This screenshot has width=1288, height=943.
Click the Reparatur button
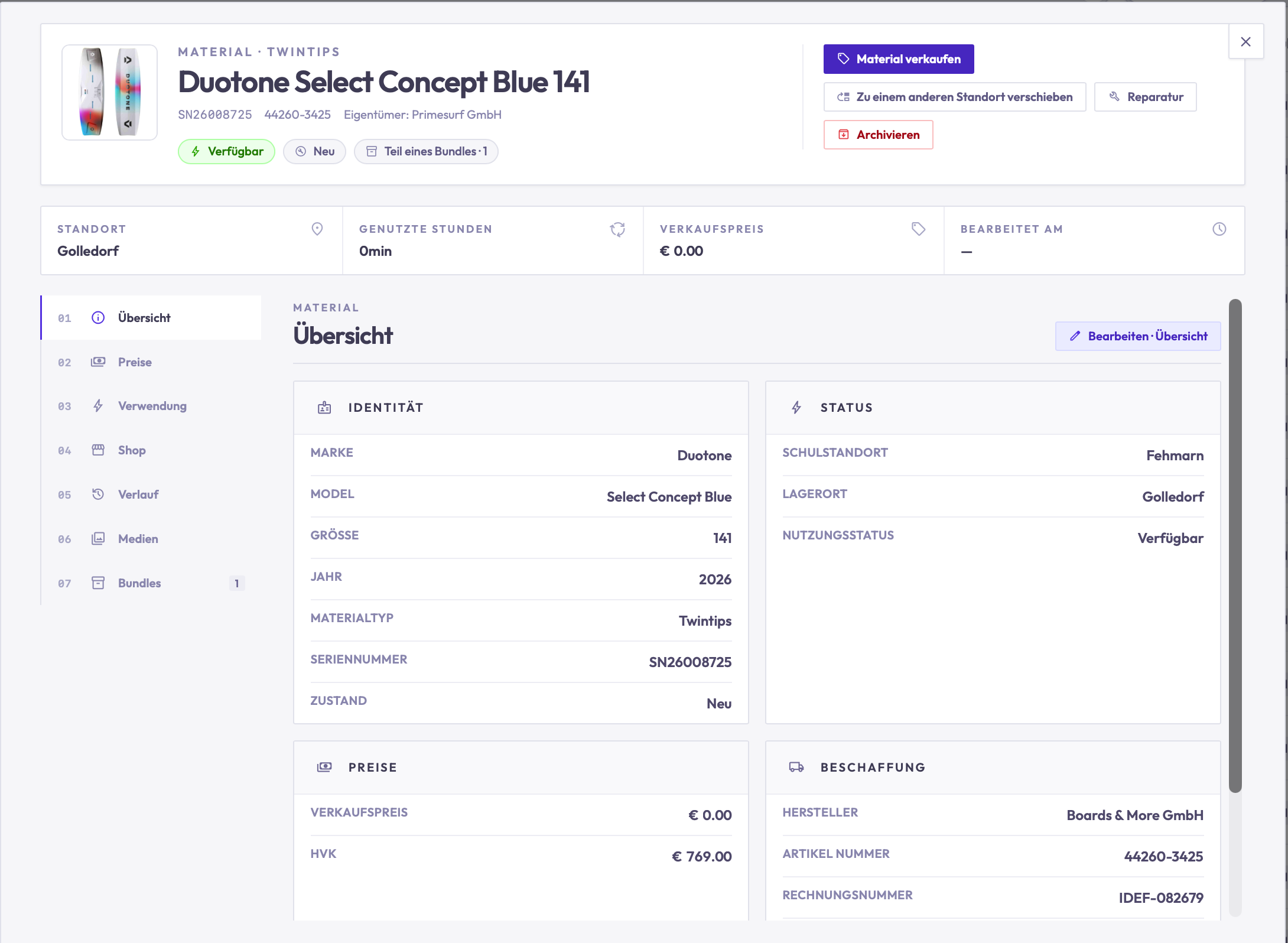[x=1145, y=97]
